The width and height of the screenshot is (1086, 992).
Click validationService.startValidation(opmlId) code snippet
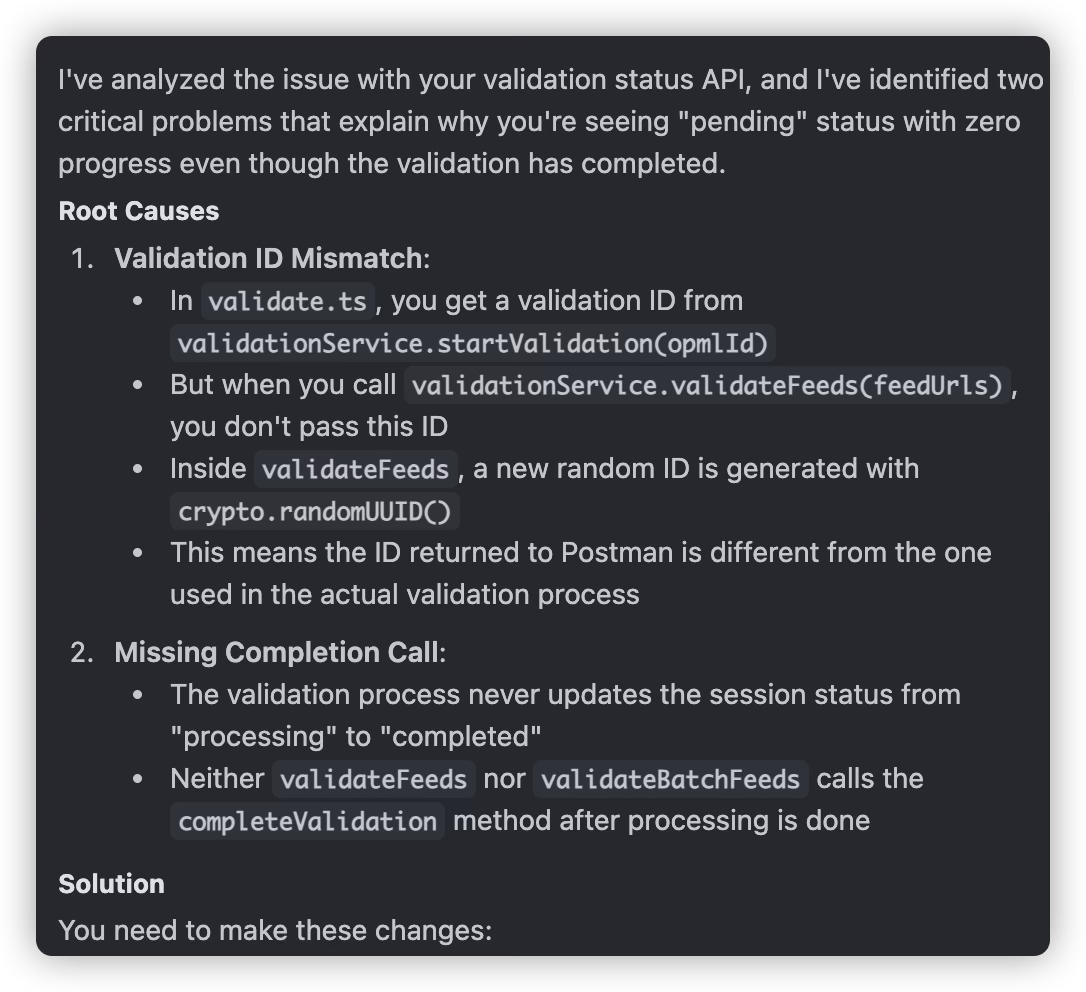click(x=472, y=344)
